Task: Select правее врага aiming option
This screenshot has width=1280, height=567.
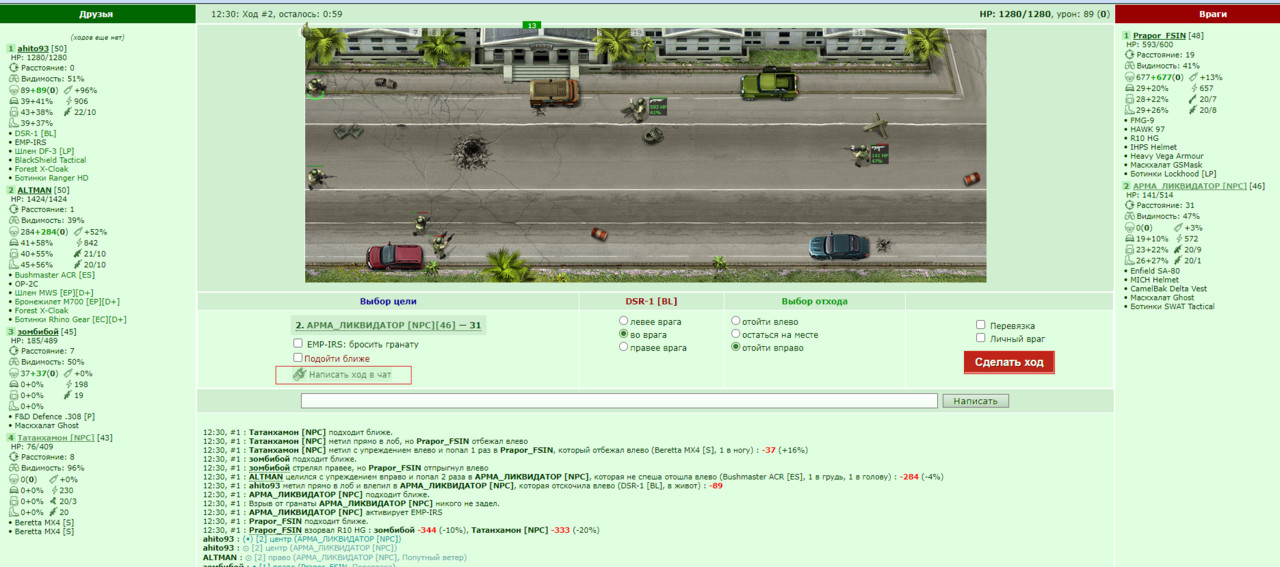Action: coord(624,347)
